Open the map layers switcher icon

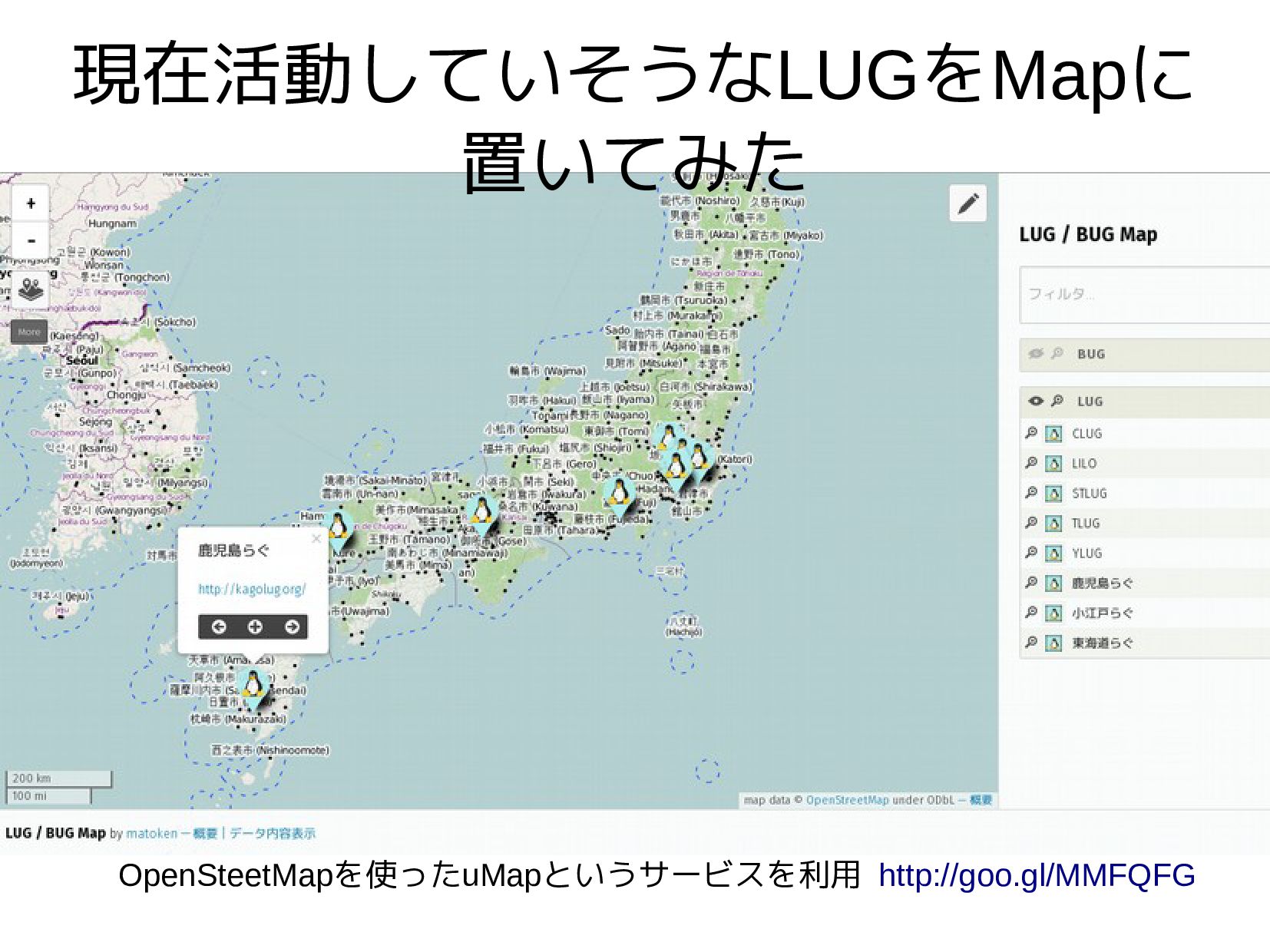coord(31,289)
